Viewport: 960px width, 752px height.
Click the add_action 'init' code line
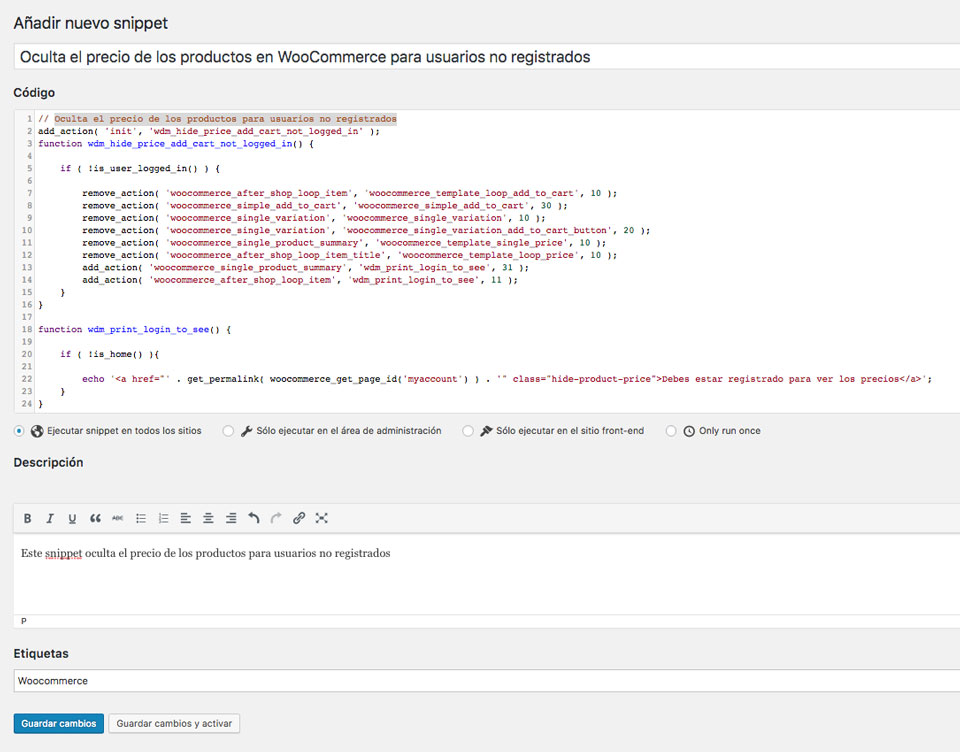[x=209, y=131]
